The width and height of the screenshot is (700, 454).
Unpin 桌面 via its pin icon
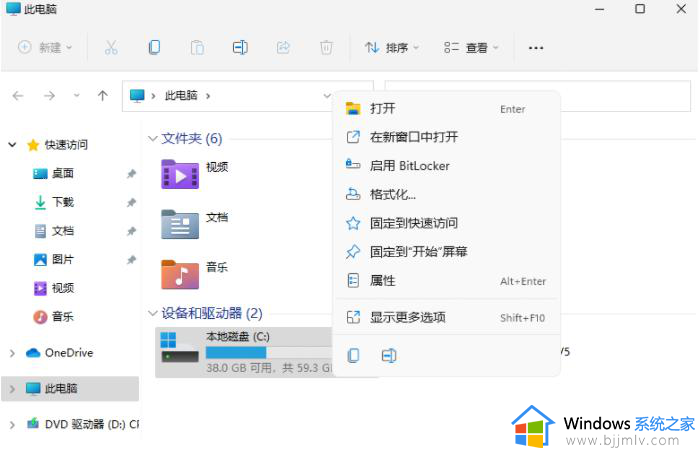pos(131,174)
